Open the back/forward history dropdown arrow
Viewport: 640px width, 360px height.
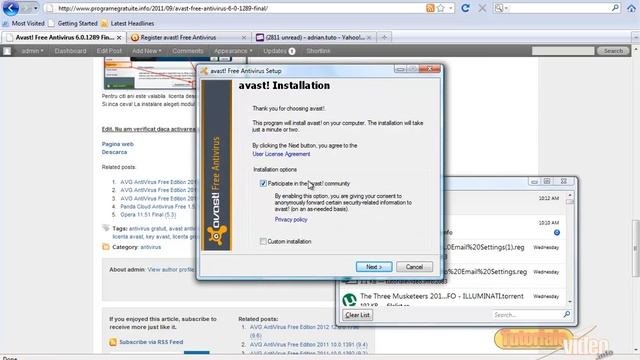[36, 8]
